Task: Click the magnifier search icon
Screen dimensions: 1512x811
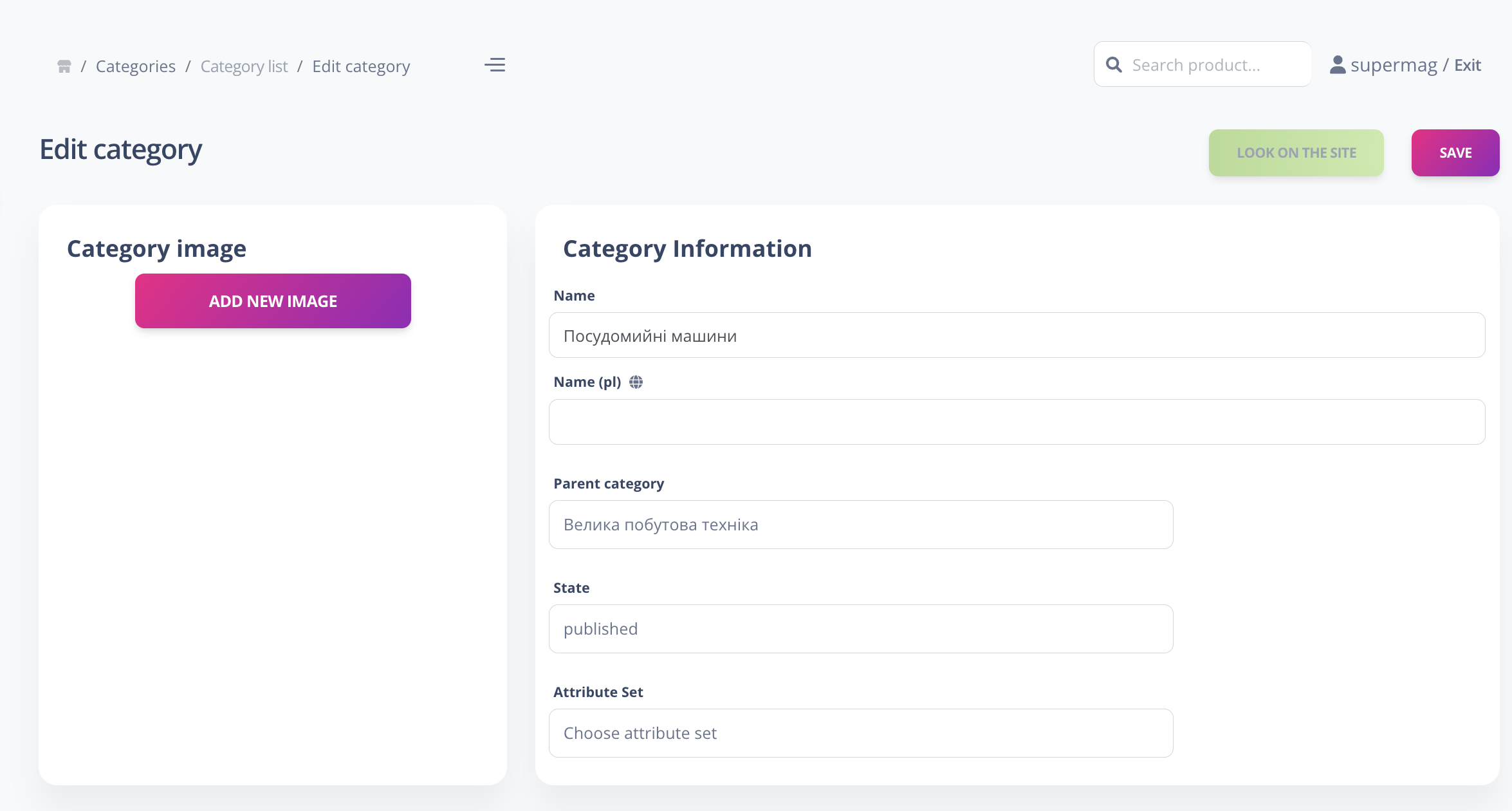Action: [1114, 65]
